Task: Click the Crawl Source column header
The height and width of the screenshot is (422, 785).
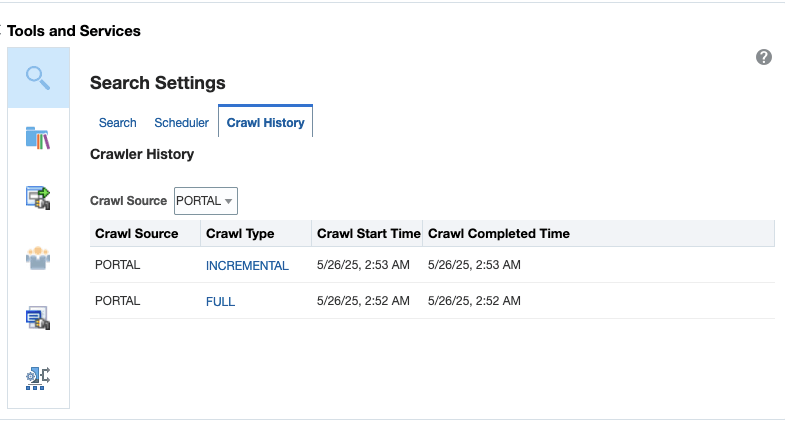Action: point(136,234)
